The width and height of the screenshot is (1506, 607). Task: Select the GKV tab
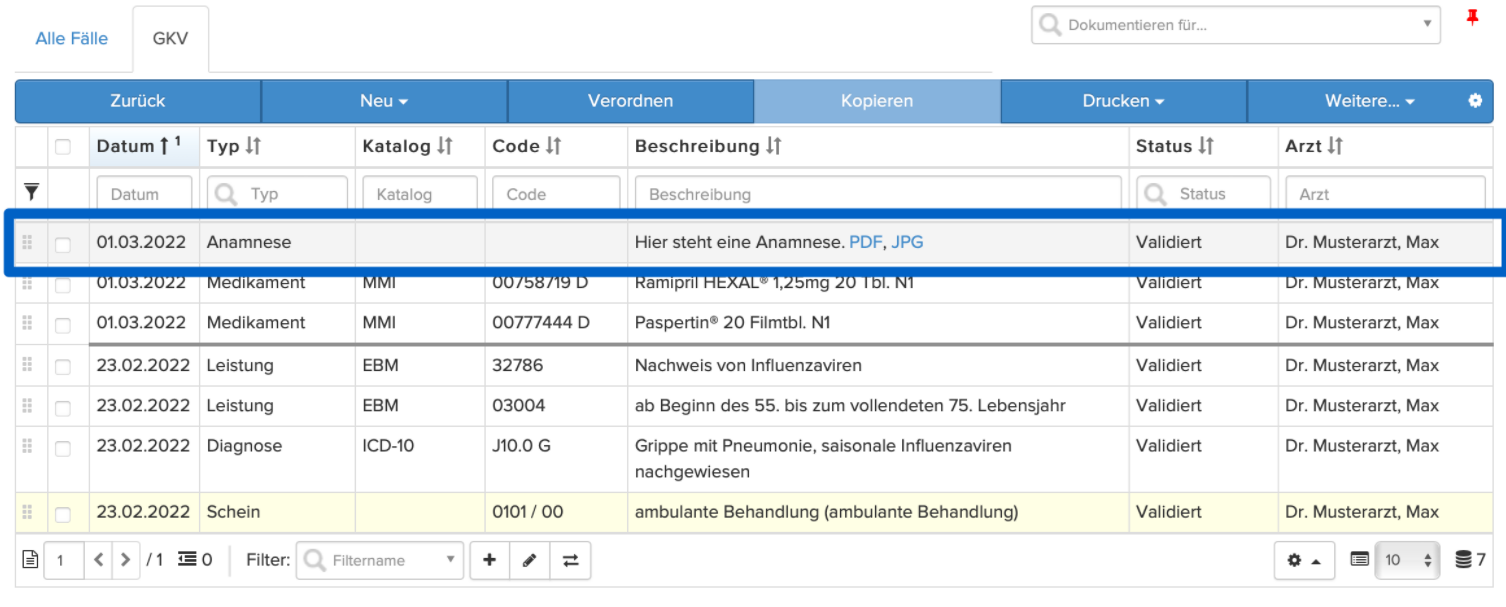(170, 39)
